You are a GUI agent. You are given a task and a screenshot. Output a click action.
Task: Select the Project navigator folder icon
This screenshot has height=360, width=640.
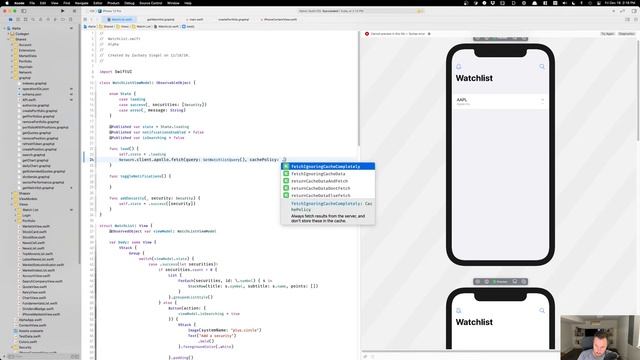tap(11, 19)
